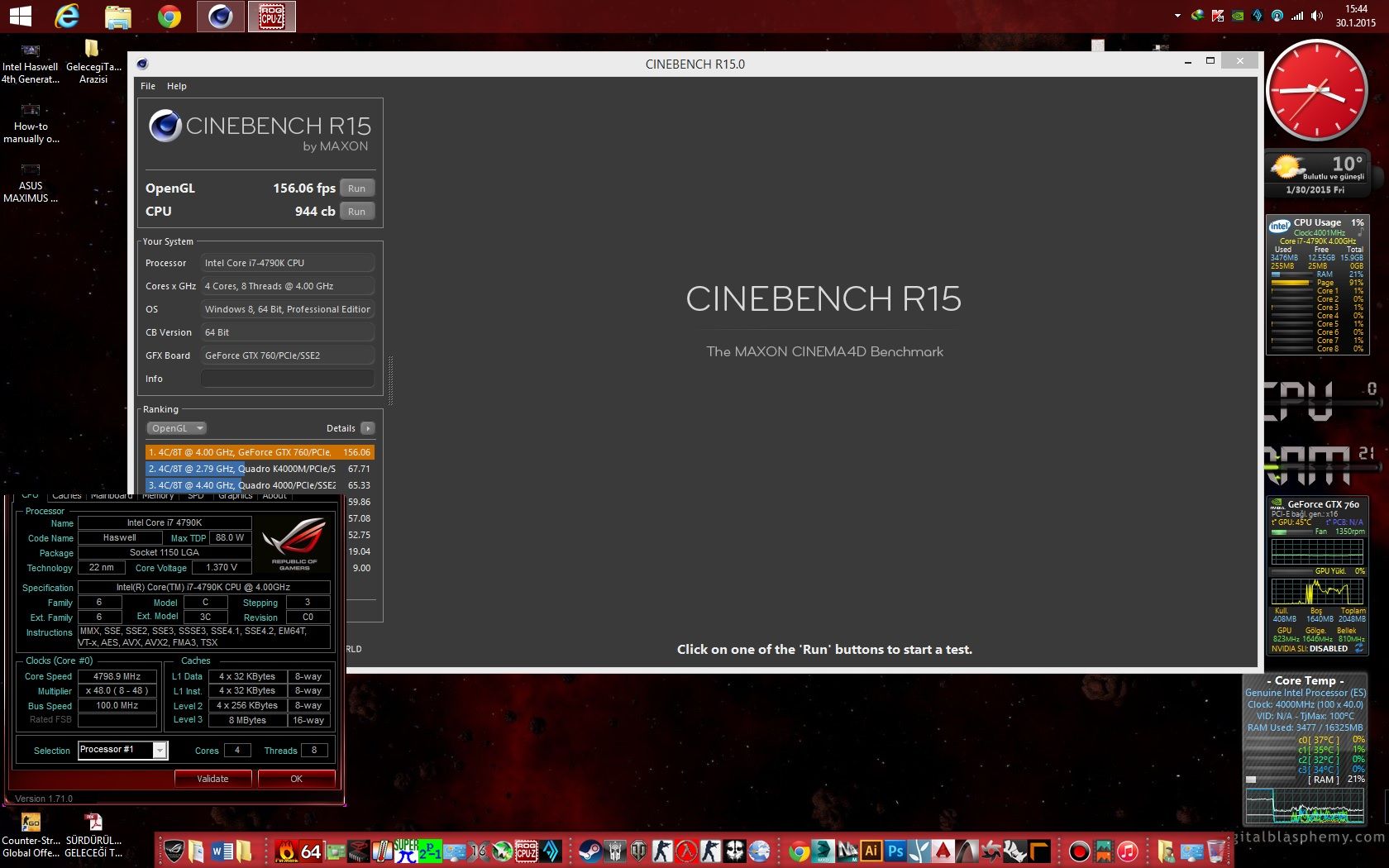
Task: Open the How-to manually desktop shortcut
Action: point(31,122)
